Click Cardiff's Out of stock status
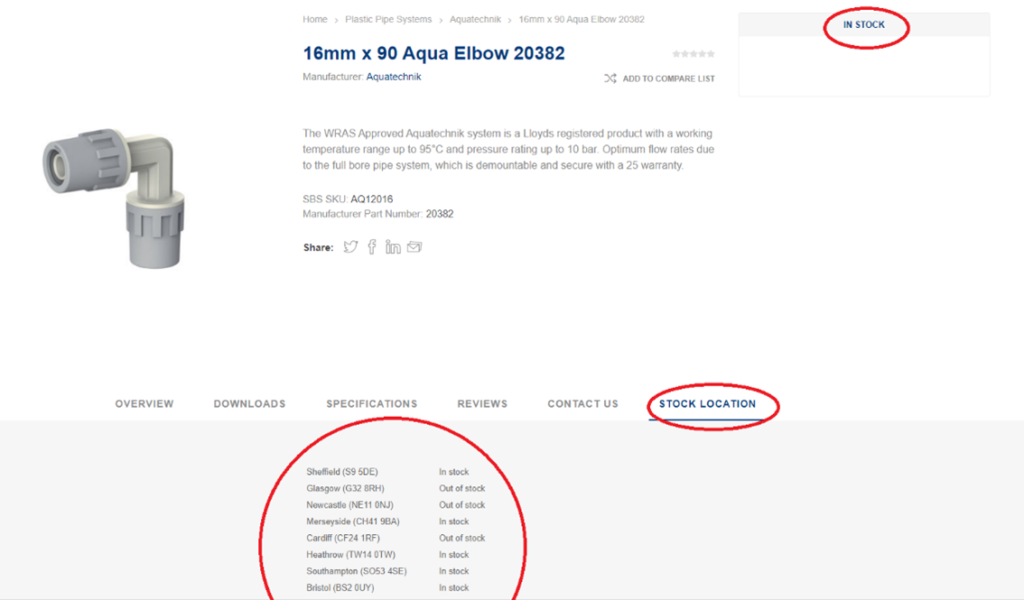Screen dimensions: 1024x600 (x=462, y=539)
